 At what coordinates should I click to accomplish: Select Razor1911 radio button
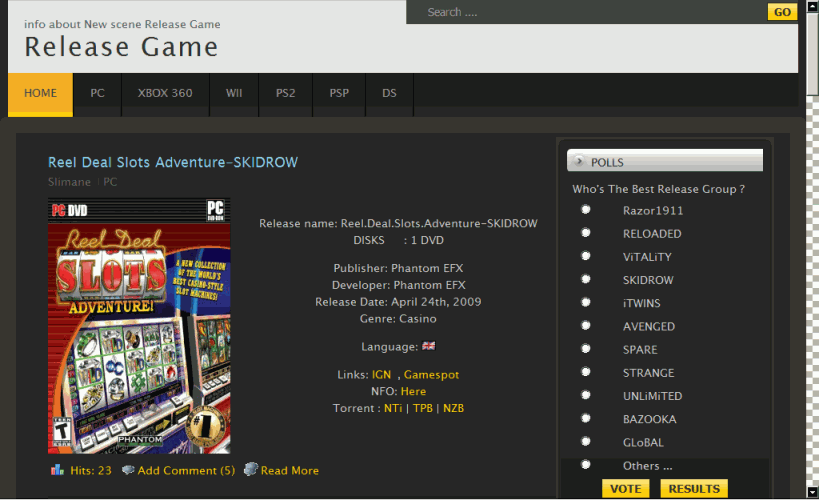(586, 210)
